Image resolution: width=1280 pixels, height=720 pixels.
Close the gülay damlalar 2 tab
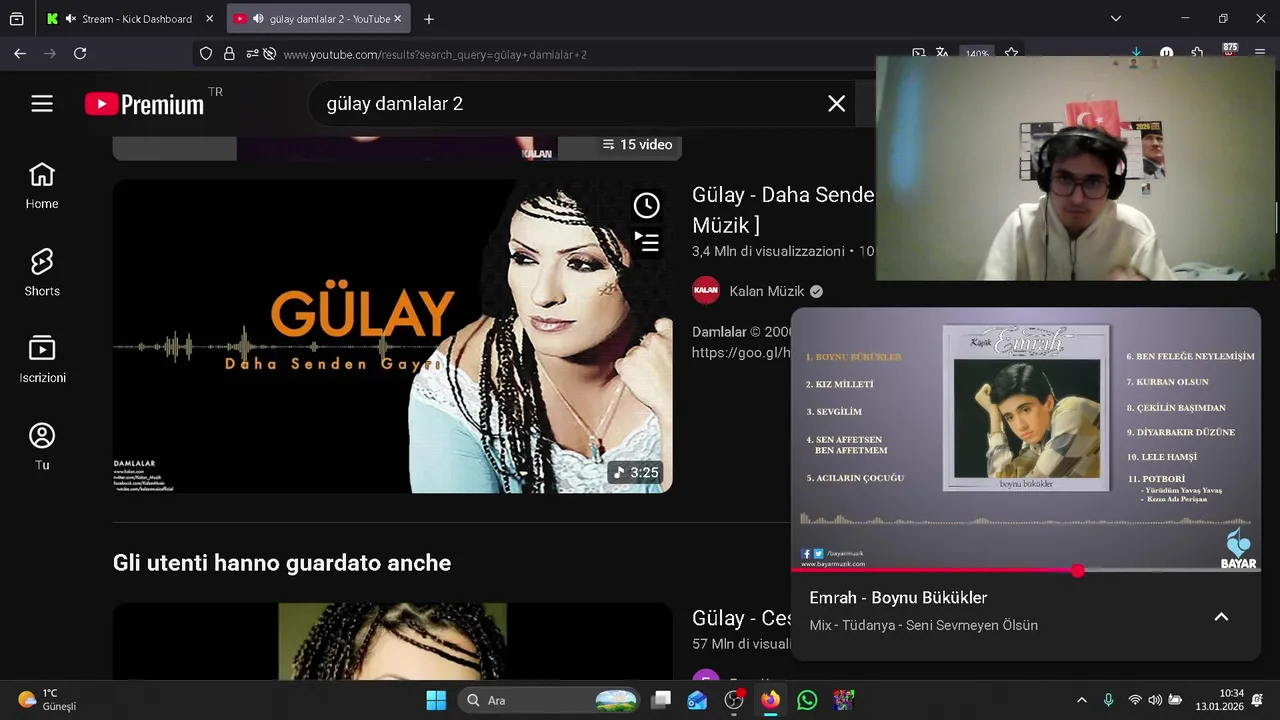click(x=397, y=19)
